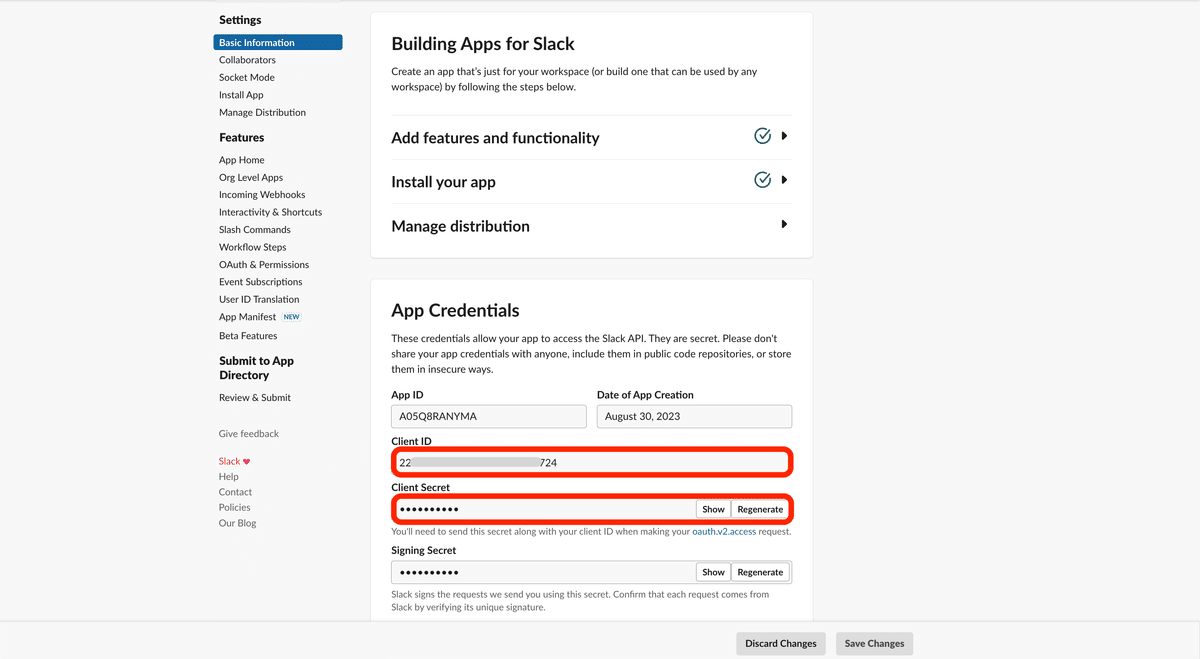Image resolution: width=1200 pixels, height=659 pixels.
Task: Open Slash Commands page
Action: [255, 229]
